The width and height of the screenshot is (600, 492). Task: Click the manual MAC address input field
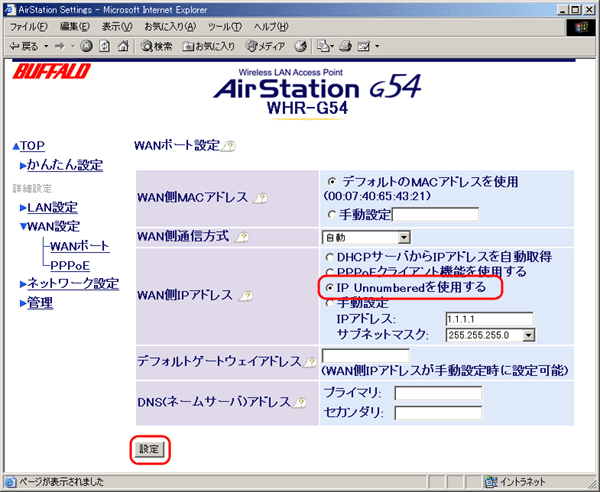click(435, 215)
